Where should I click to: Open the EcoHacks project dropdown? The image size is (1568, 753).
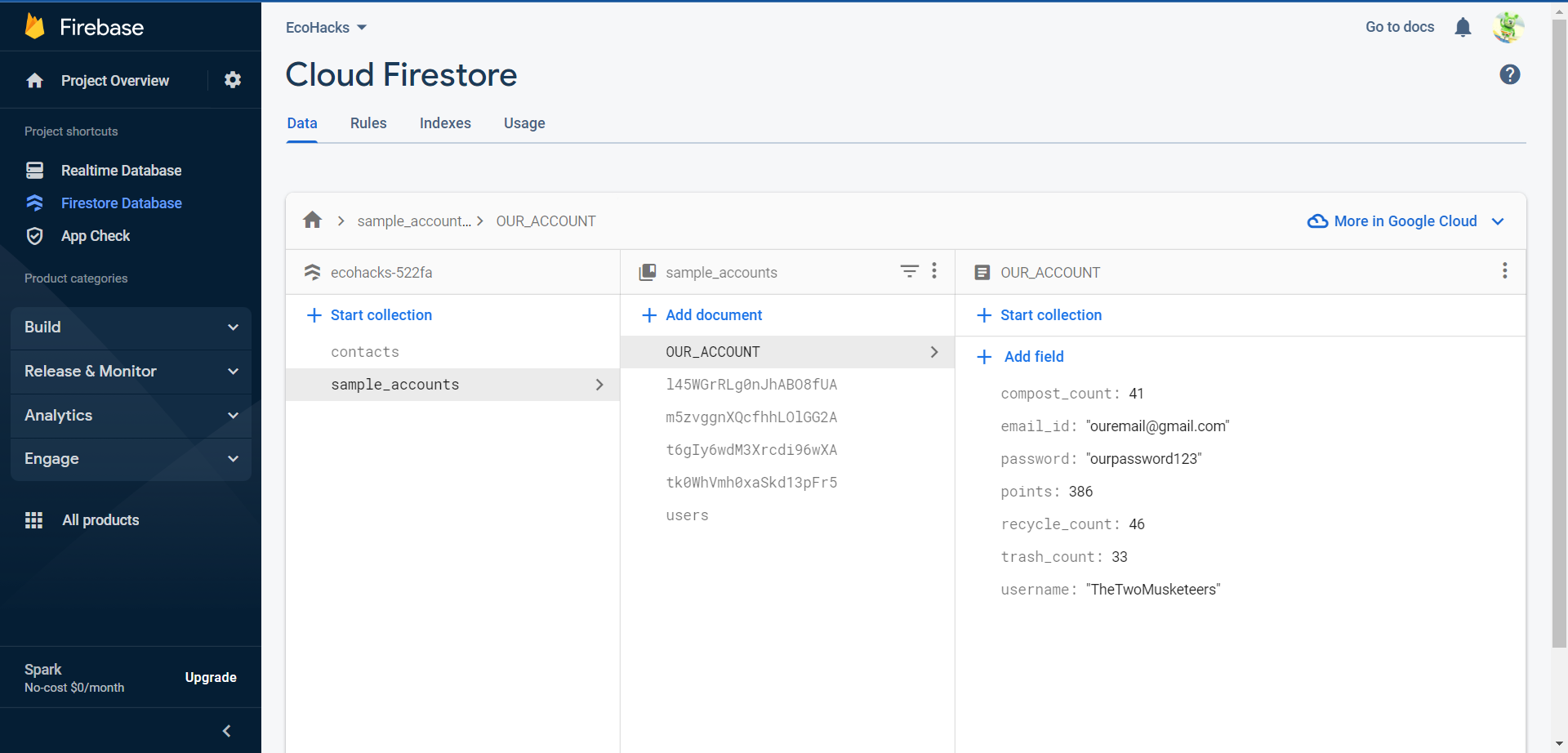(327, 27)
